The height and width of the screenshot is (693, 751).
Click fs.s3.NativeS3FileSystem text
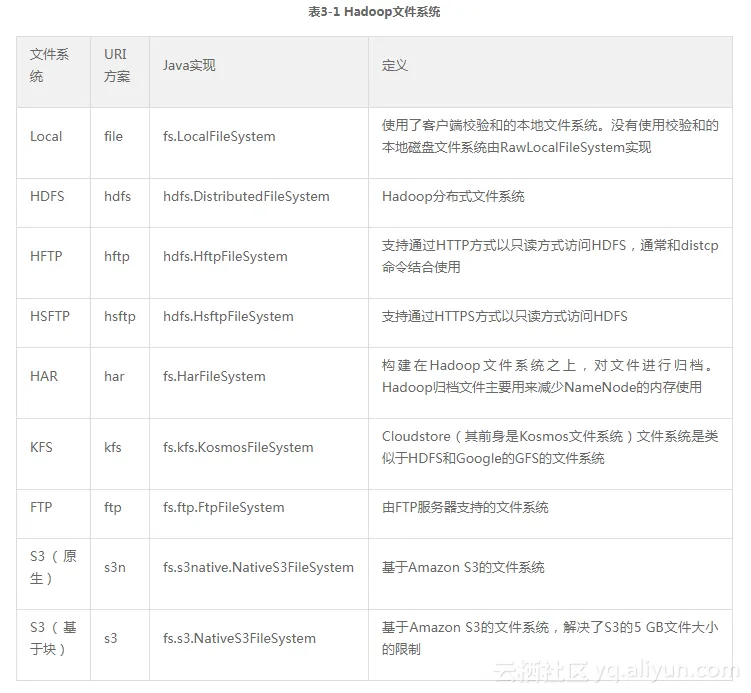click(239, 638)
